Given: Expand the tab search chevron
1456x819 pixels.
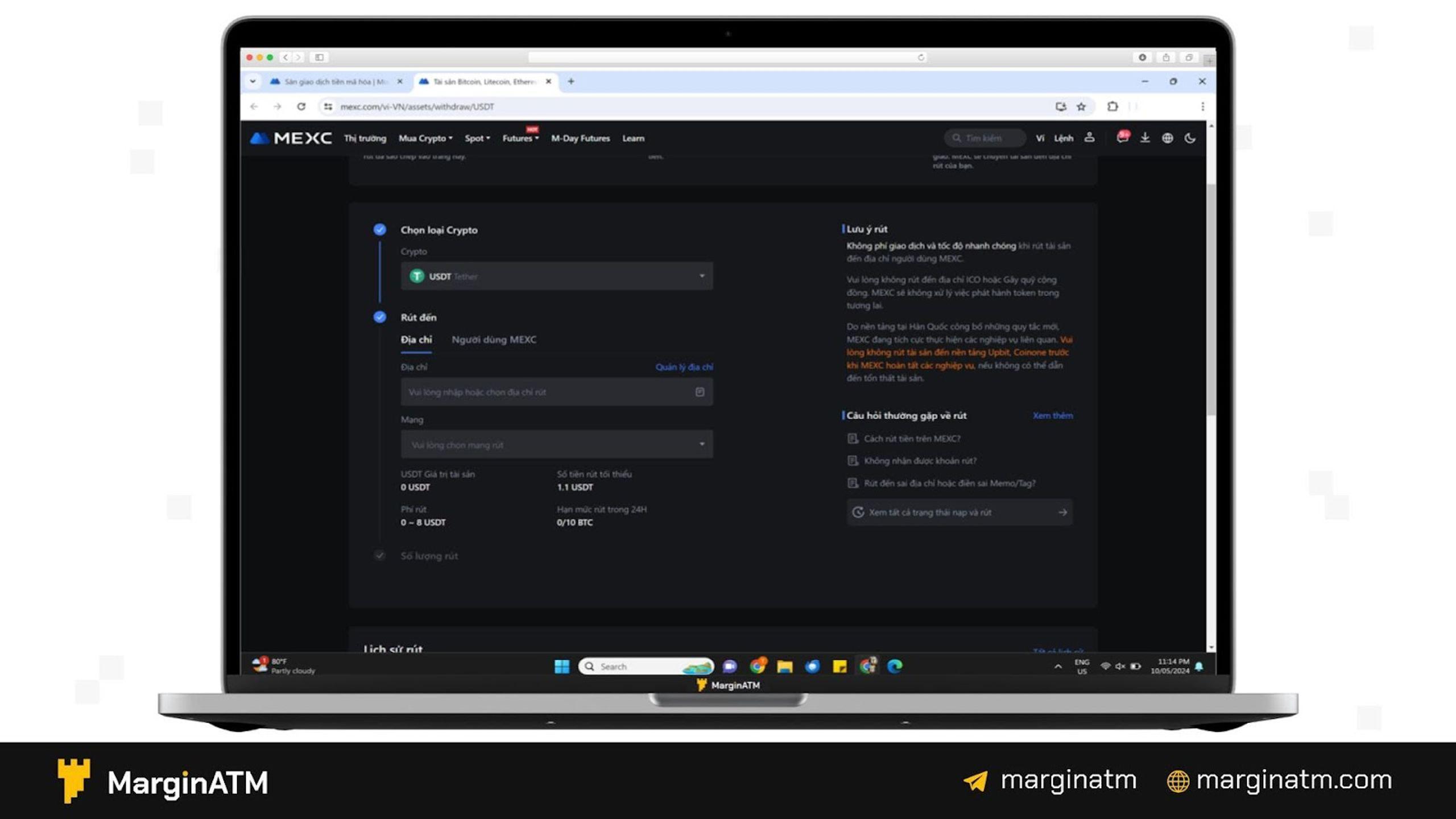Looking at the screenshot, I should [253, 81].
